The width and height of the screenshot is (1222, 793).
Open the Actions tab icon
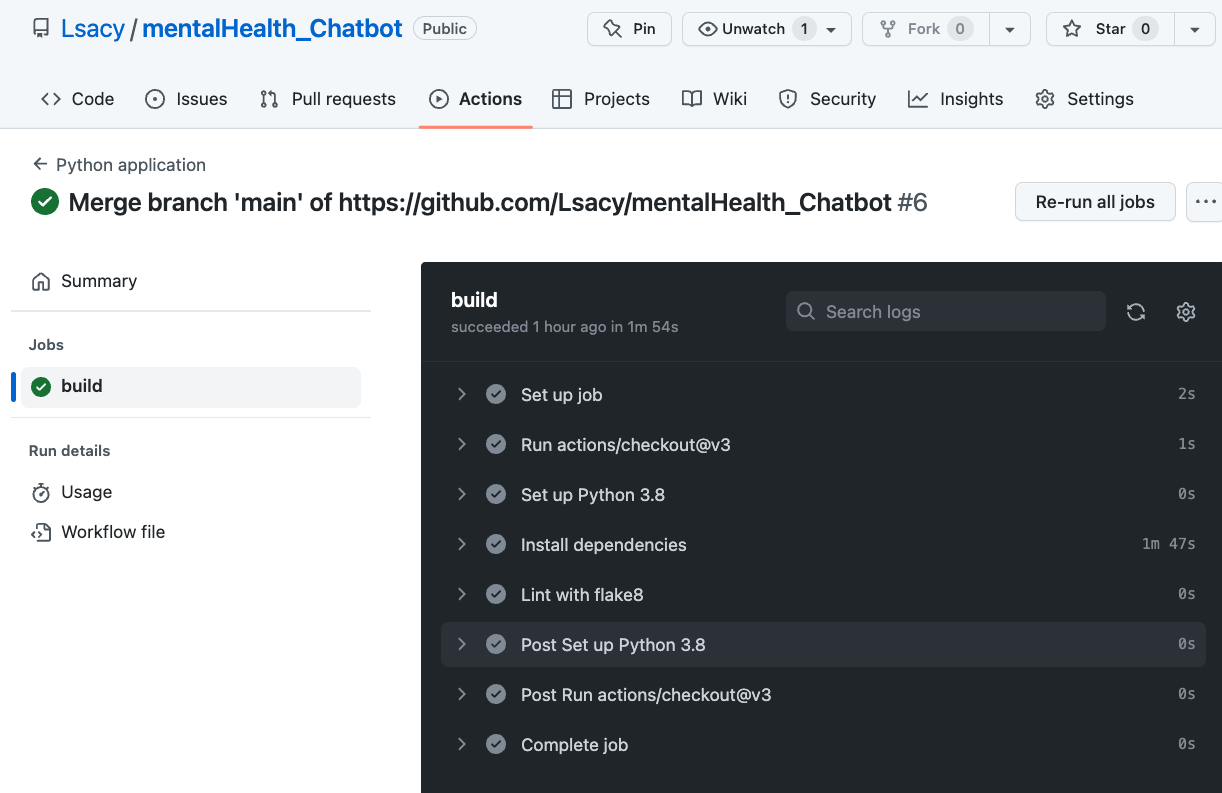click(x=438, y=98)
